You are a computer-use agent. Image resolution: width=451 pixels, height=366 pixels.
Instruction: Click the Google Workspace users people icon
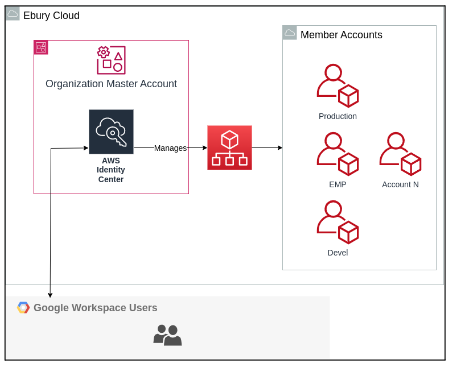coord(167,335)
